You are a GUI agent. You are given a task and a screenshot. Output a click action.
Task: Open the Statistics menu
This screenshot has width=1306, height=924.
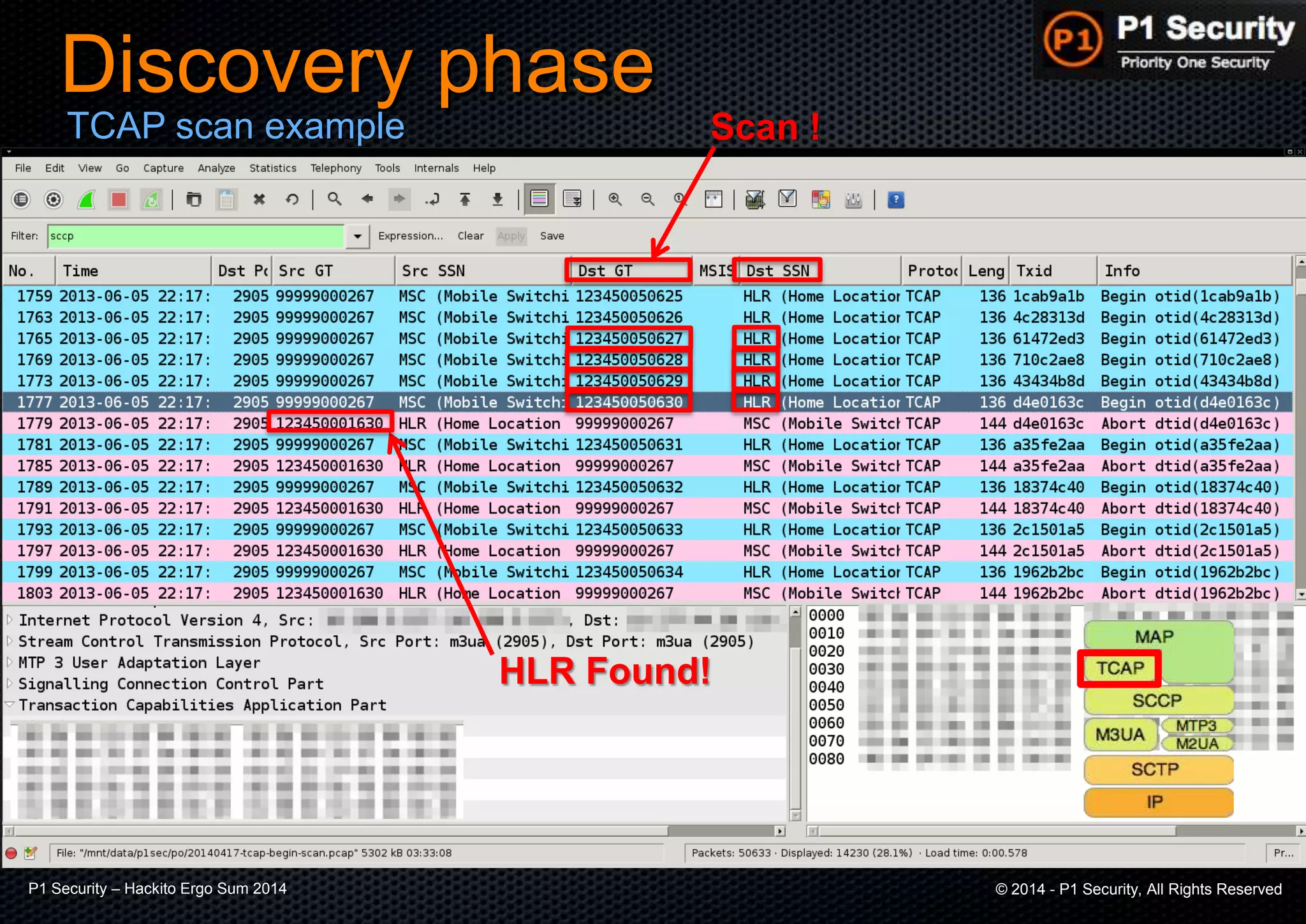point(273,168)
